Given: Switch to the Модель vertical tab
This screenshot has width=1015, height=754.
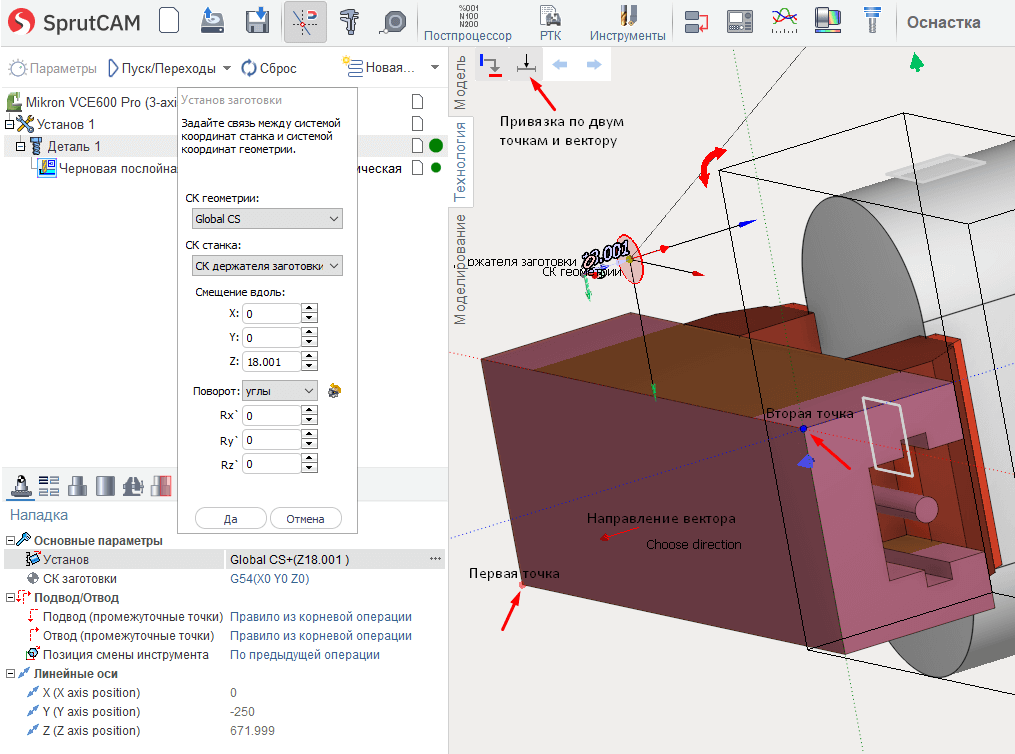Looking at the screenshot, I should [460, 82].
